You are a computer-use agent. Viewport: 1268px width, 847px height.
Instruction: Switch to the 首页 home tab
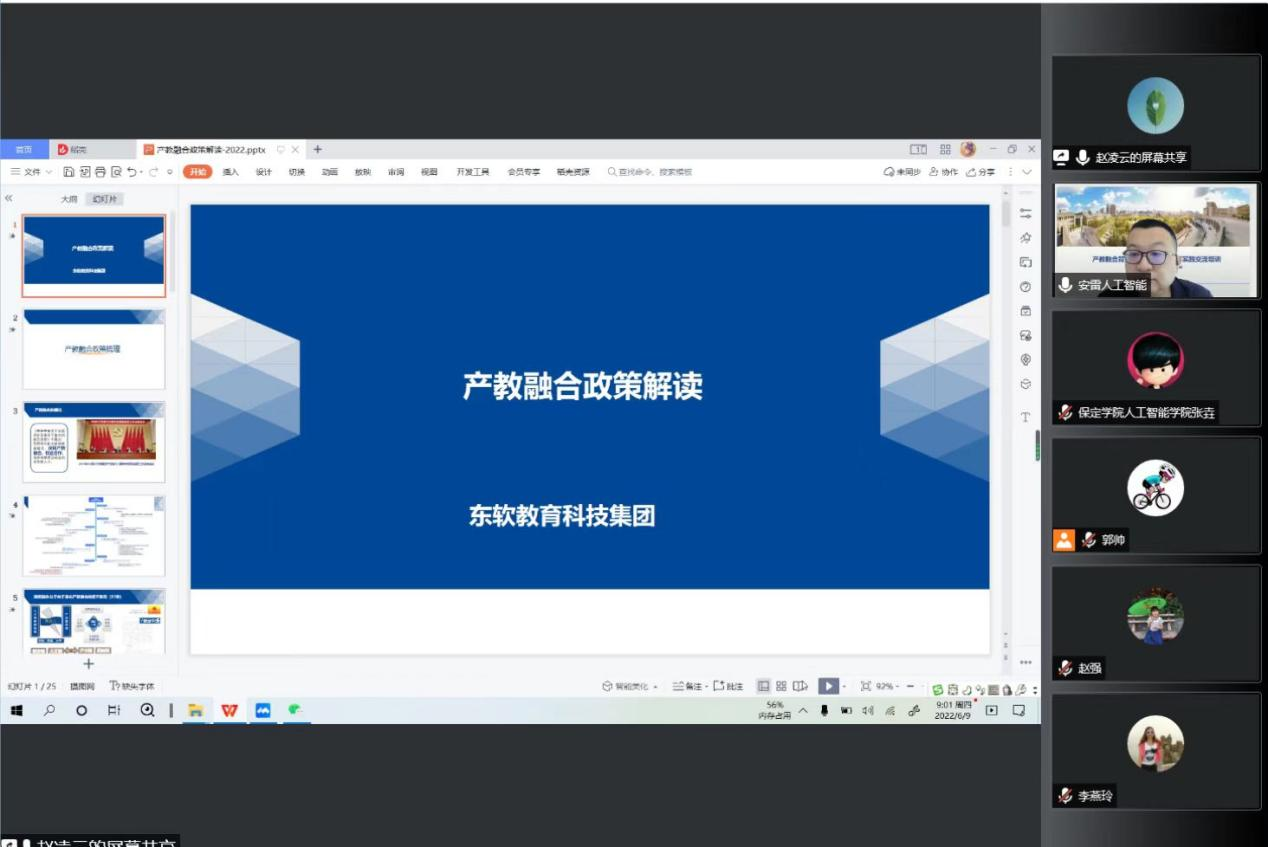[x=23, y=150]
